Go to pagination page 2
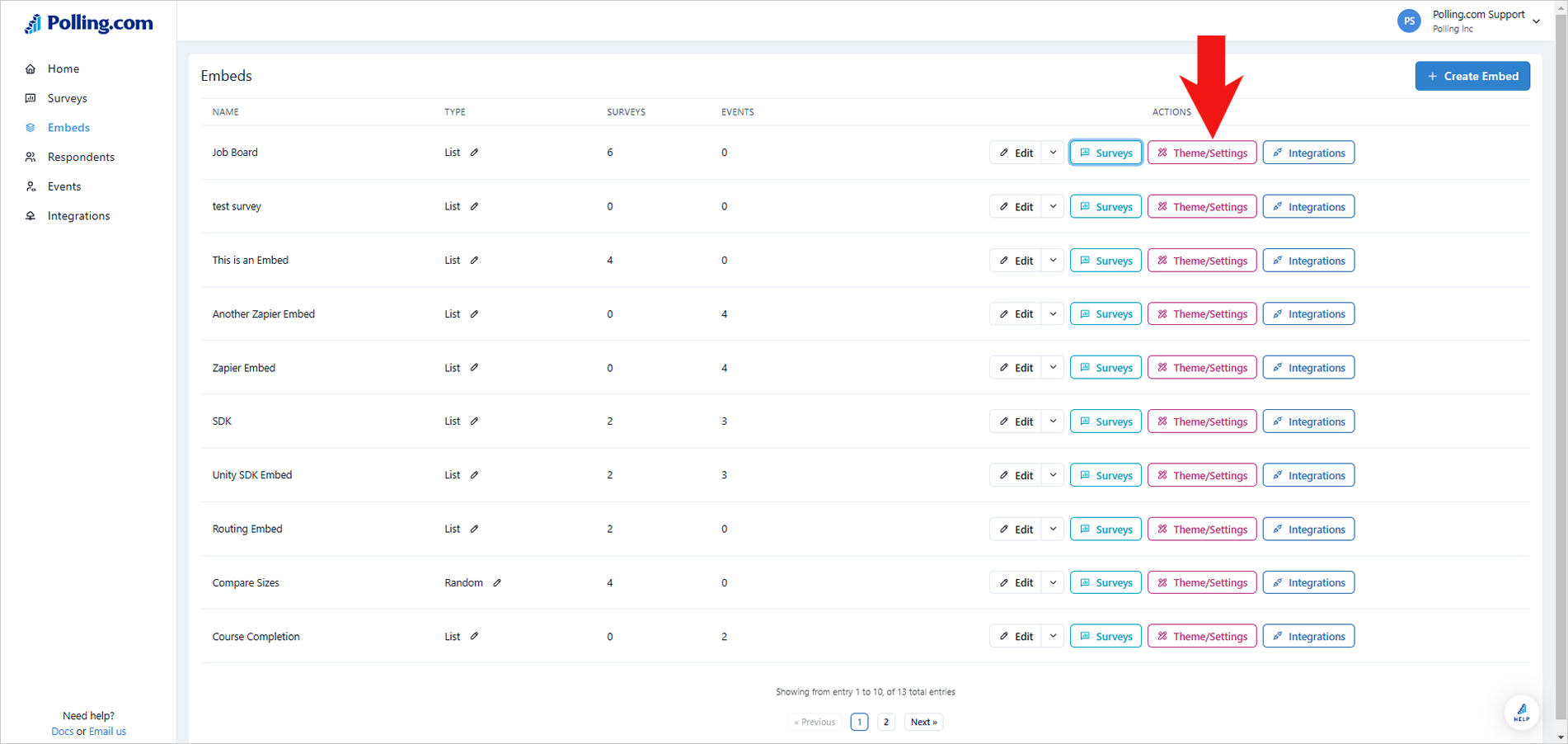The width and height of the screenshot is (1568, 744). tap(886, 722)
